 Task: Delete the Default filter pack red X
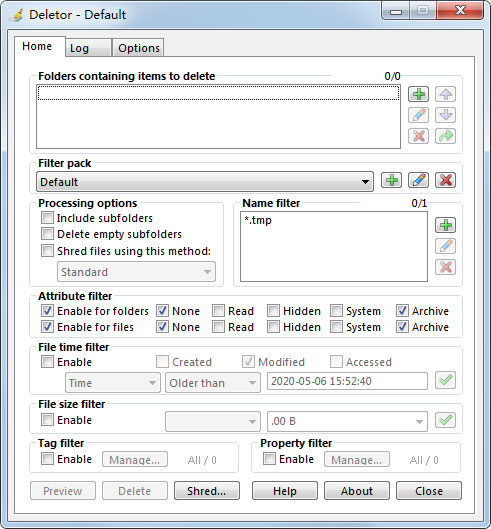[x=445, y=180]
